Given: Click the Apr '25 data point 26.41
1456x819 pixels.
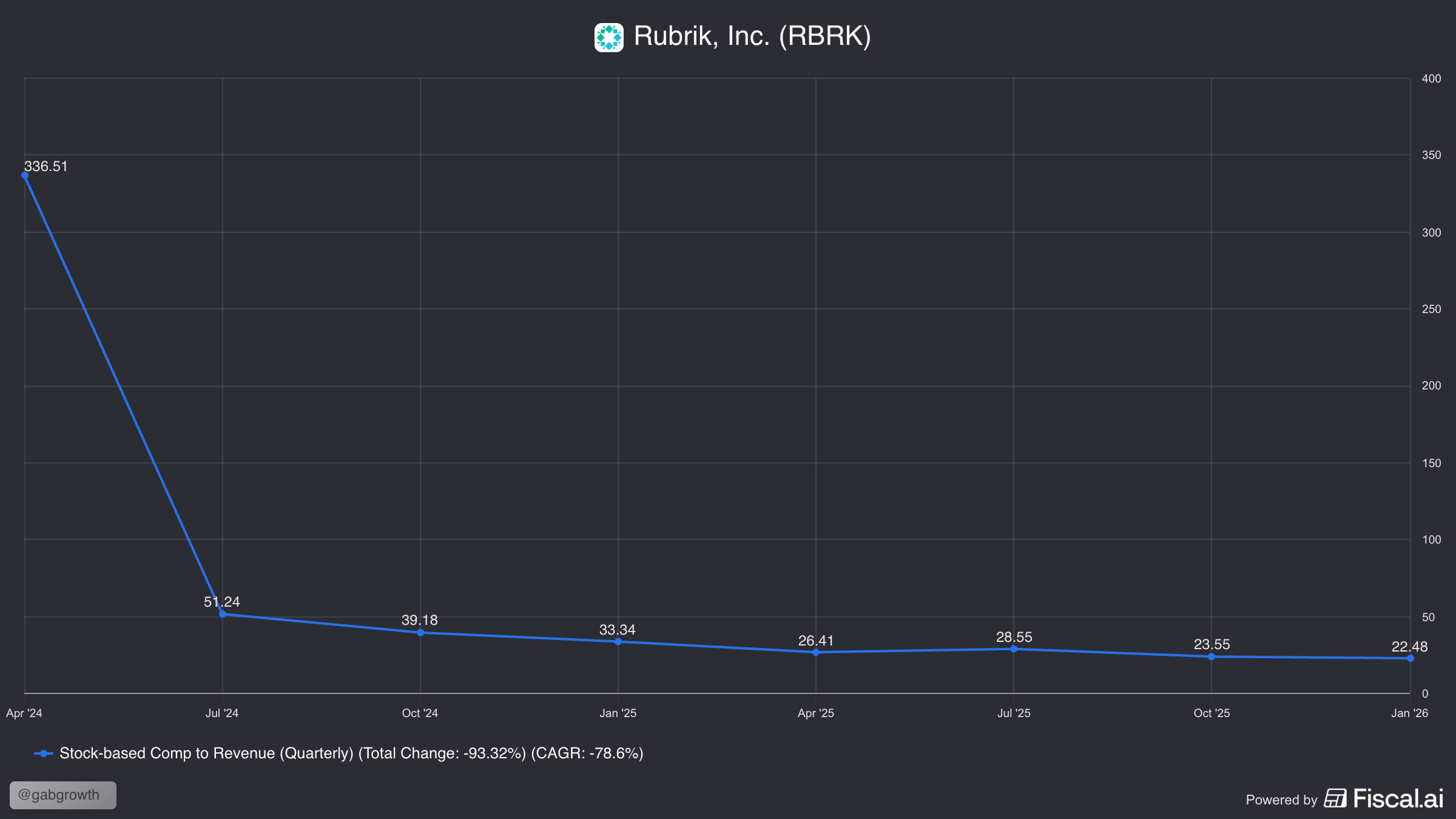Looking at the screenshot, I should point(816,652).
